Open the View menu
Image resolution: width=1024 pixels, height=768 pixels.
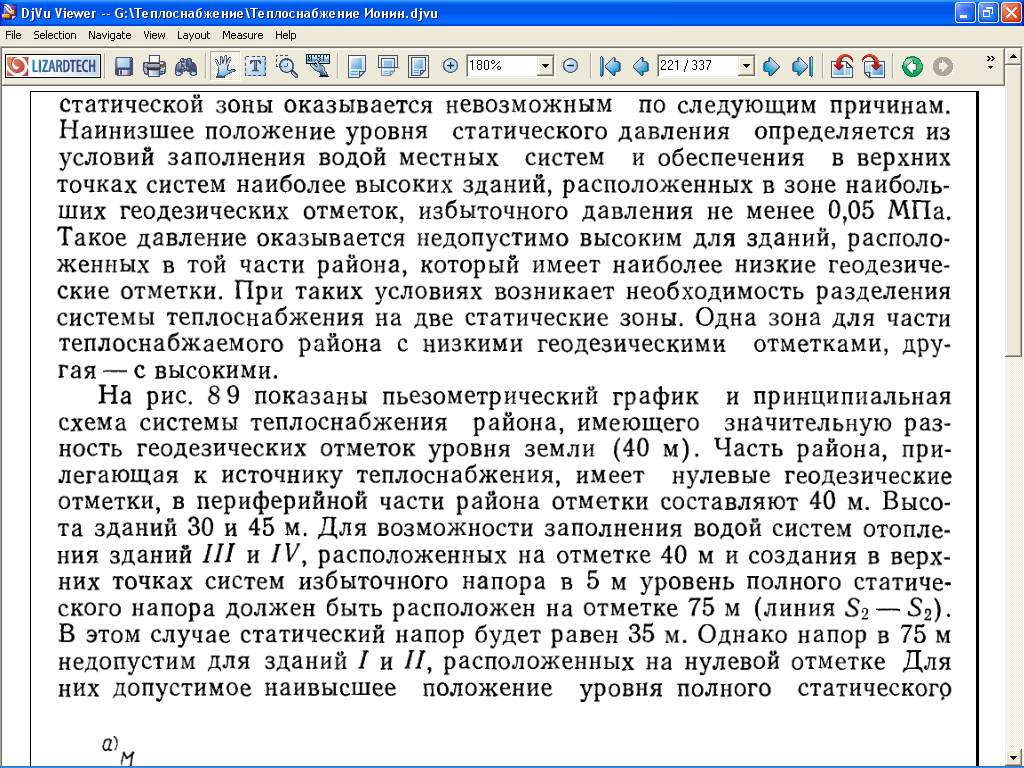pos(154,35)
